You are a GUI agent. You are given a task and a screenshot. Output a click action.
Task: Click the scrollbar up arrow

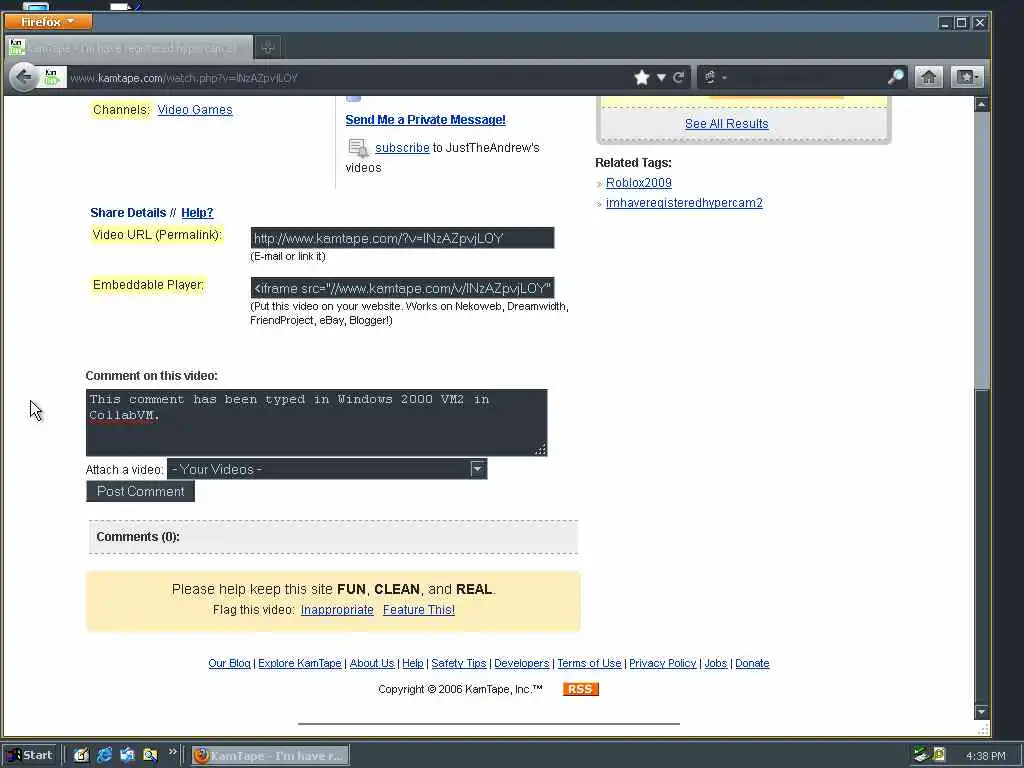coord(982,104)
